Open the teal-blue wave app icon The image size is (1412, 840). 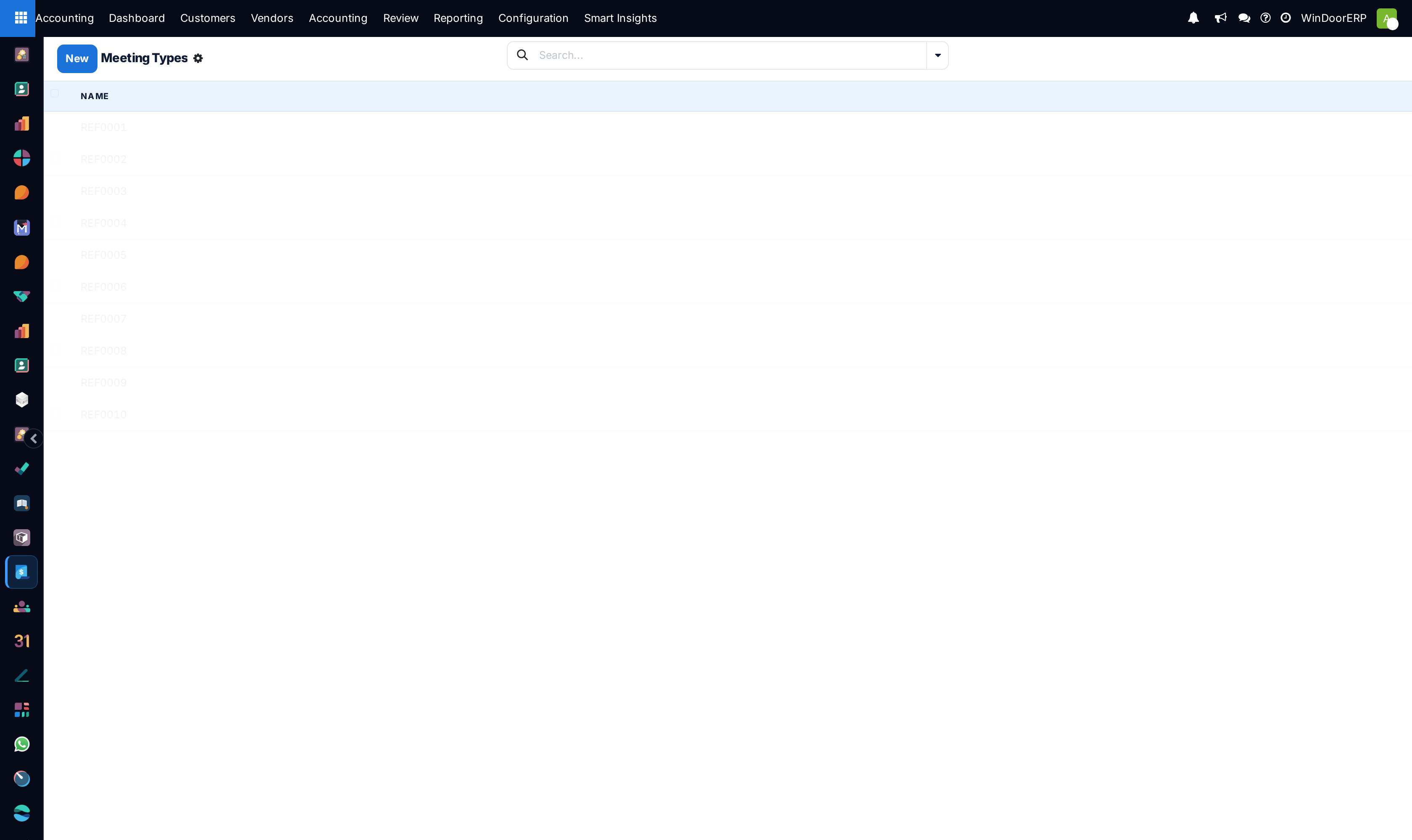tap(21, 814)
